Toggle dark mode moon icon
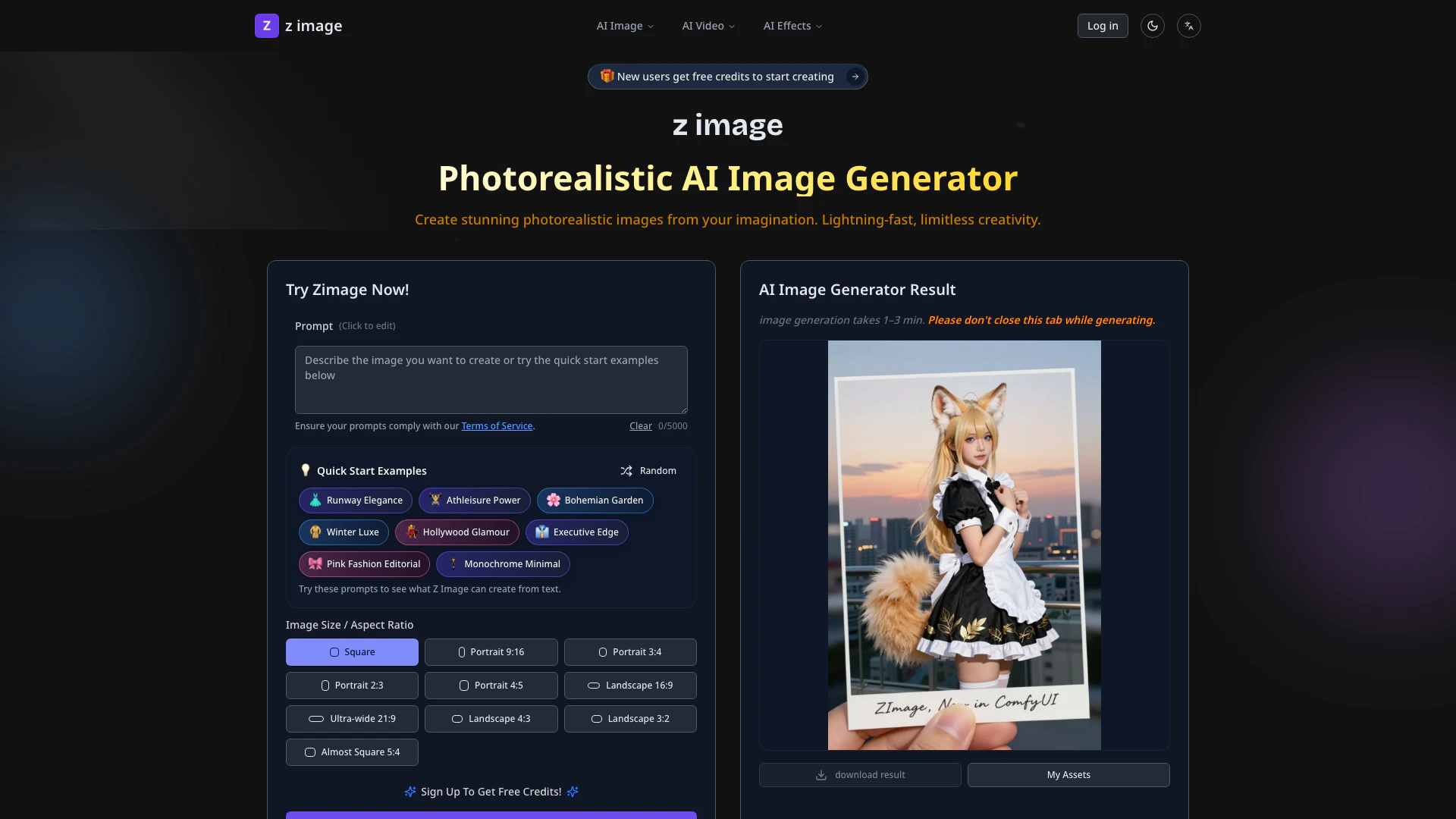The width and height of the screenshot is (1456, 819). click(1152, 26)
